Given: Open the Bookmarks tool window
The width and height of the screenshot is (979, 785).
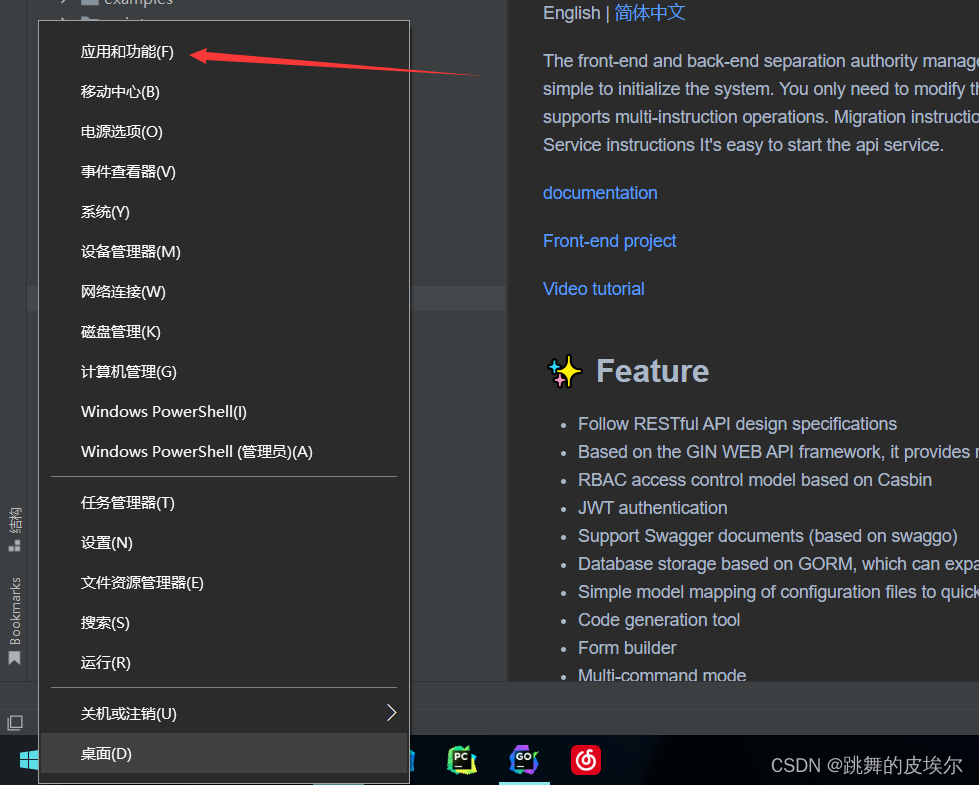Looking at the screenshot, I should pyautogui.click(x=14, y=620).
